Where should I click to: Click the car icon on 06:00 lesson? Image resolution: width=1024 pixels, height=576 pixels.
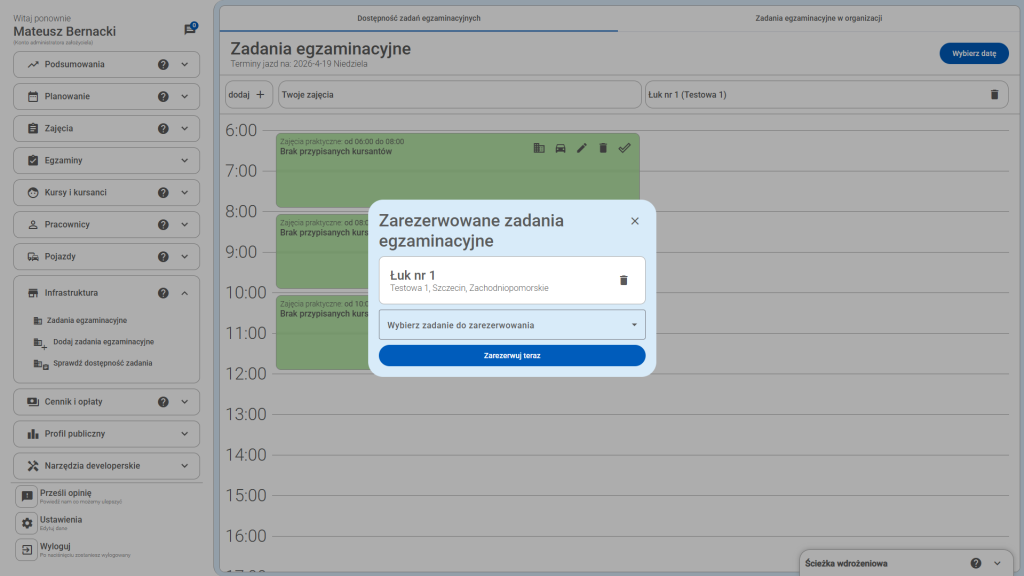click(560, 148)
